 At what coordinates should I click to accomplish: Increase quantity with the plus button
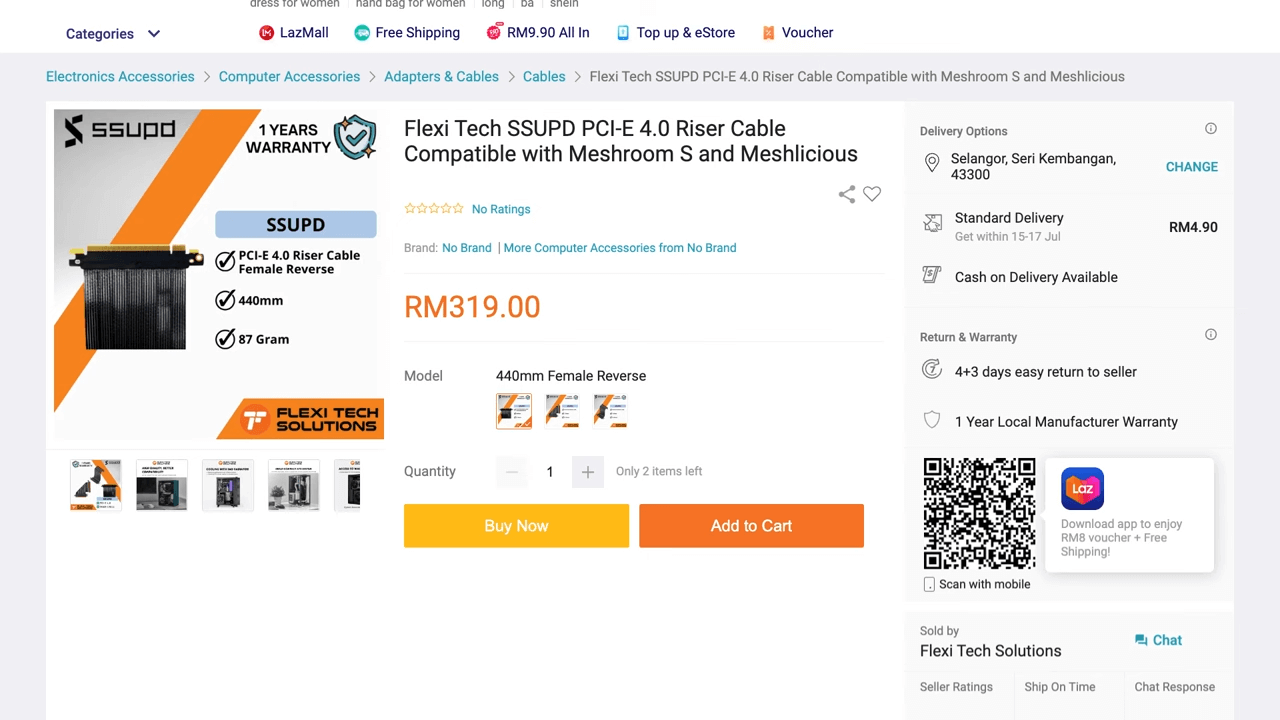pyautogui.click(x=588, y=472)
